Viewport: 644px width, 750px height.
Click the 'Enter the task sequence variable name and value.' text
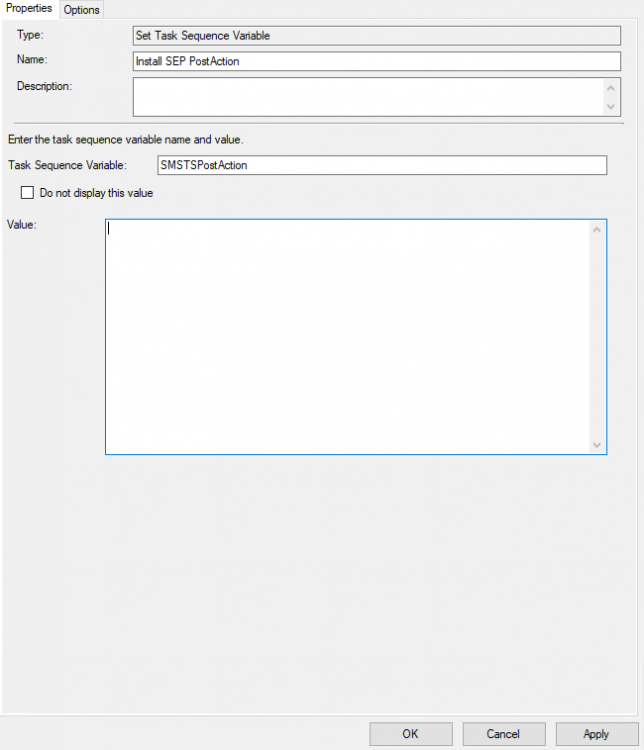click(126, 140)
